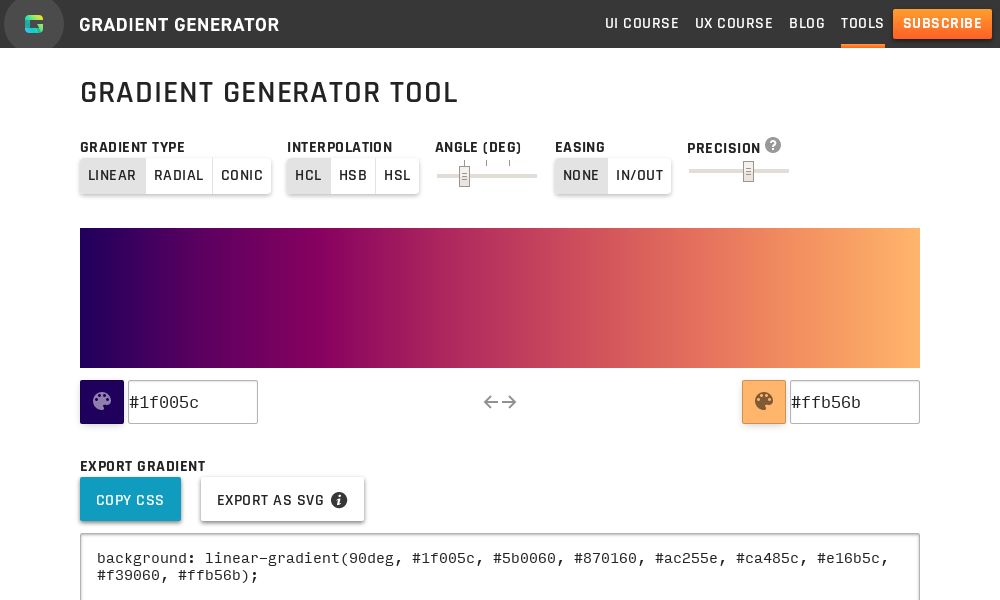Click the Subscribe button
The width and height of the screenshot is (1000, 600).
[x=942, y=23]
